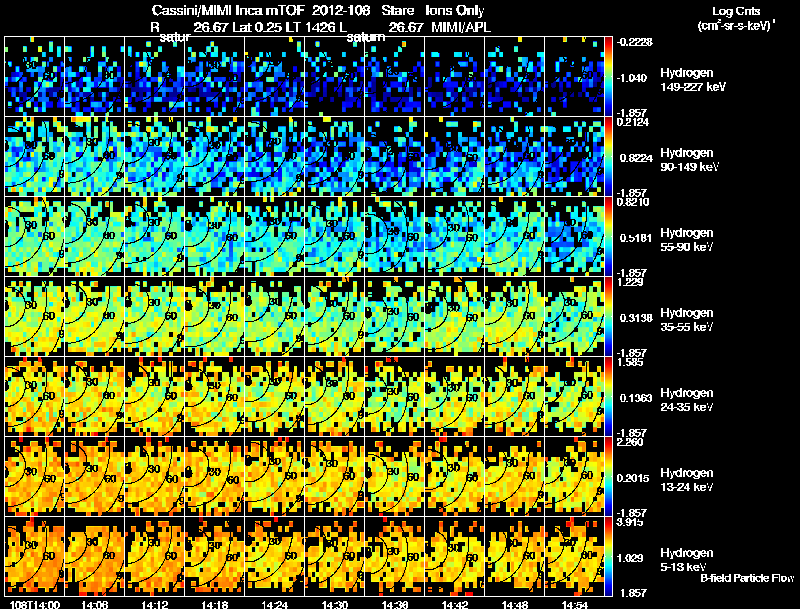Click the 0.2015 colorbar midpoint value
This screenshot has width=800, height=609.
[633, 478]
